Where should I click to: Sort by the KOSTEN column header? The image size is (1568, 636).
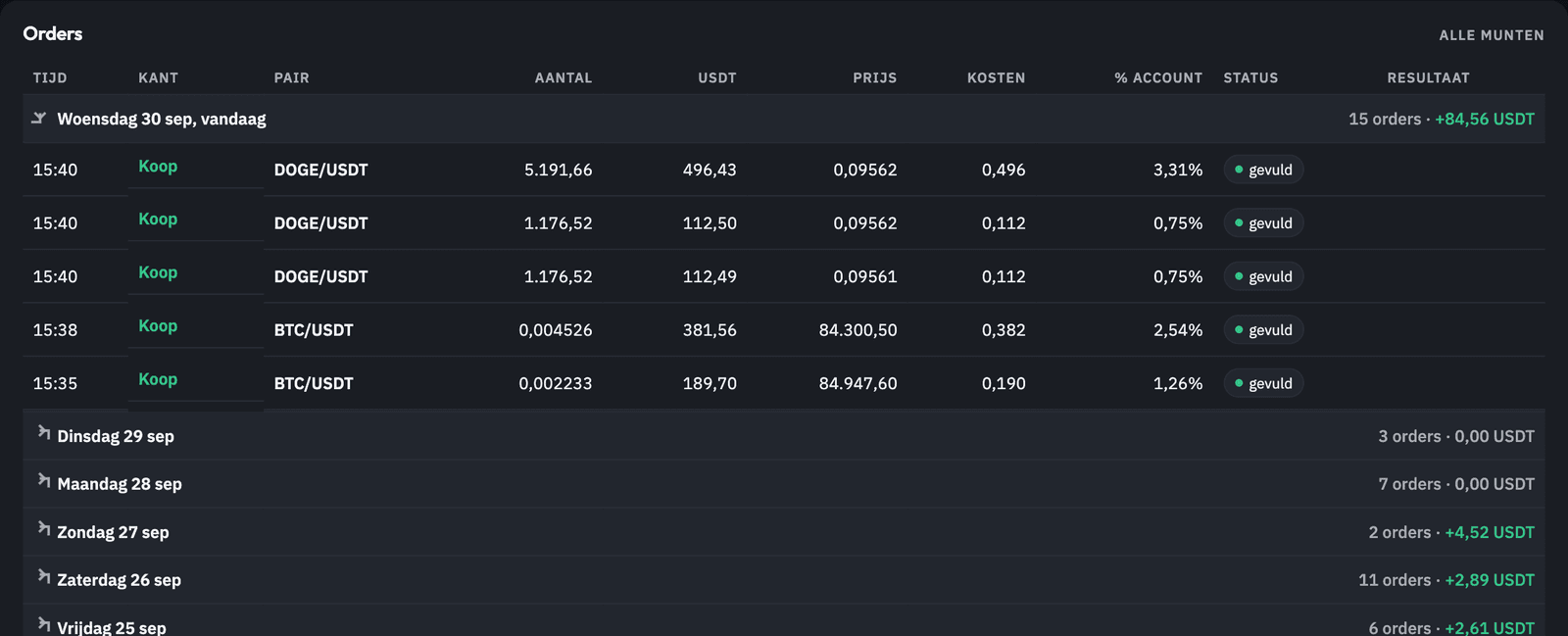click(x=997, y=77)
